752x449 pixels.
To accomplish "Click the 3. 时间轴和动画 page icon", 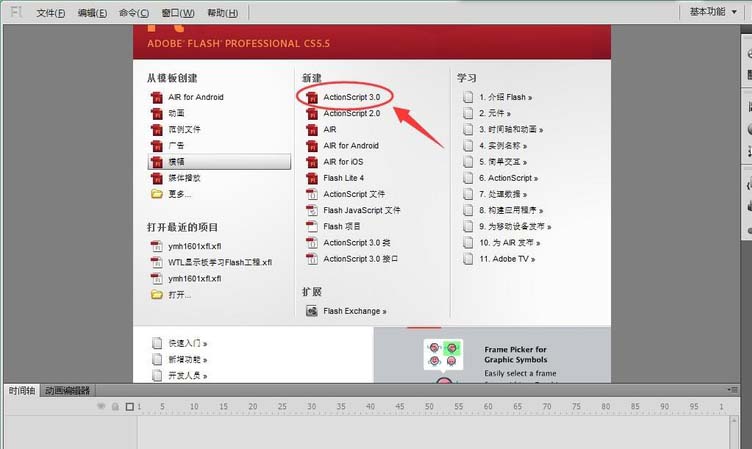I will click(x=468, y=130).
